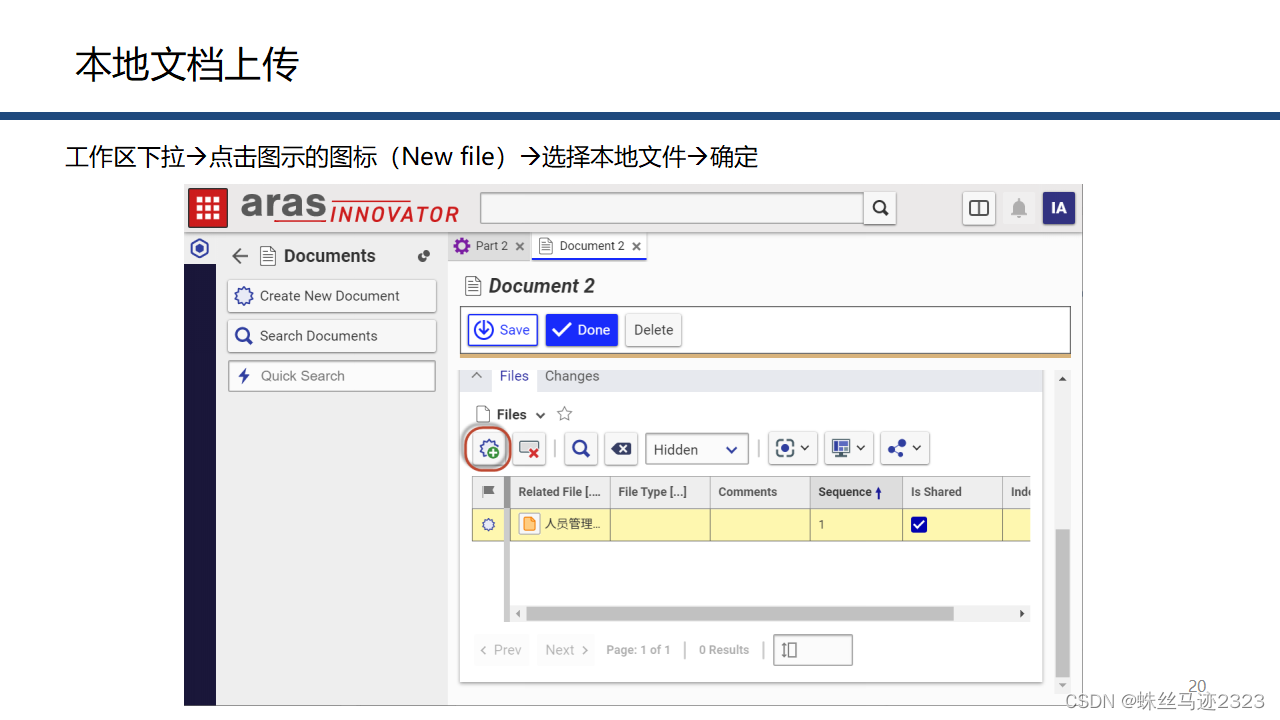This screenshot has width=1280, height=720.
Task: Click the delete file relationship icon
Action: (529, 448)
